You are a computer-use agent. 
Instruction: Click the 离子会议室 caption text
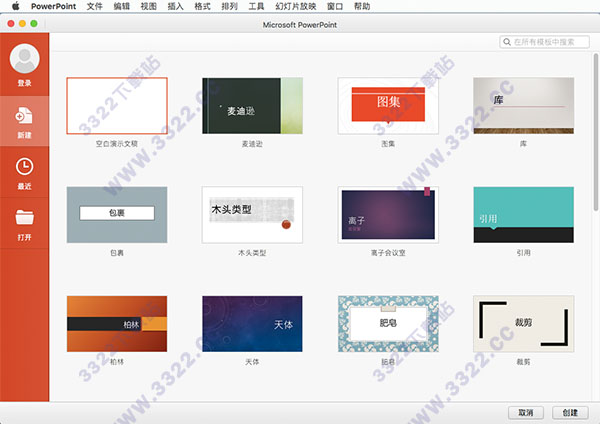tap(388, 253)
